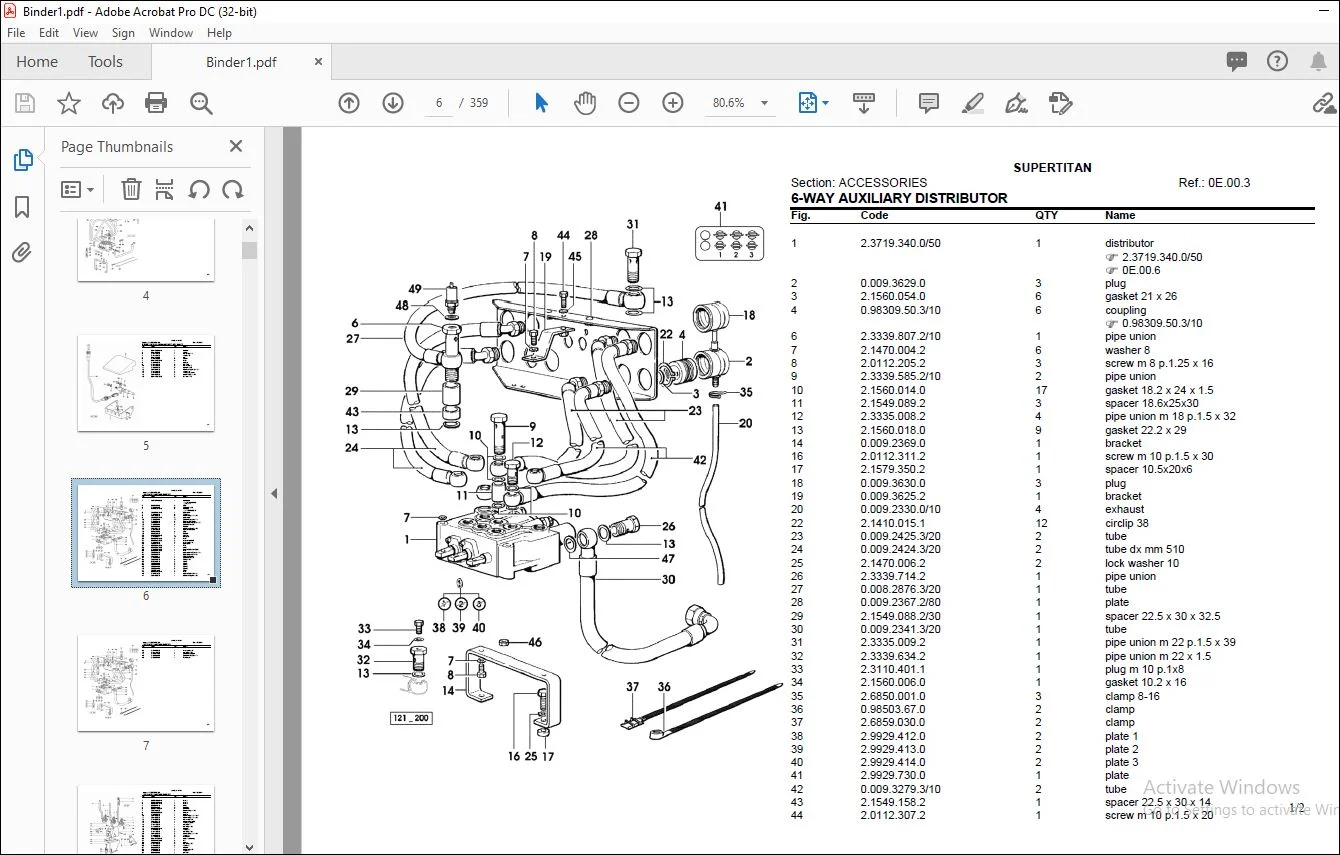
Task: Open the Bookmarks pane
Action: (22, 207)
